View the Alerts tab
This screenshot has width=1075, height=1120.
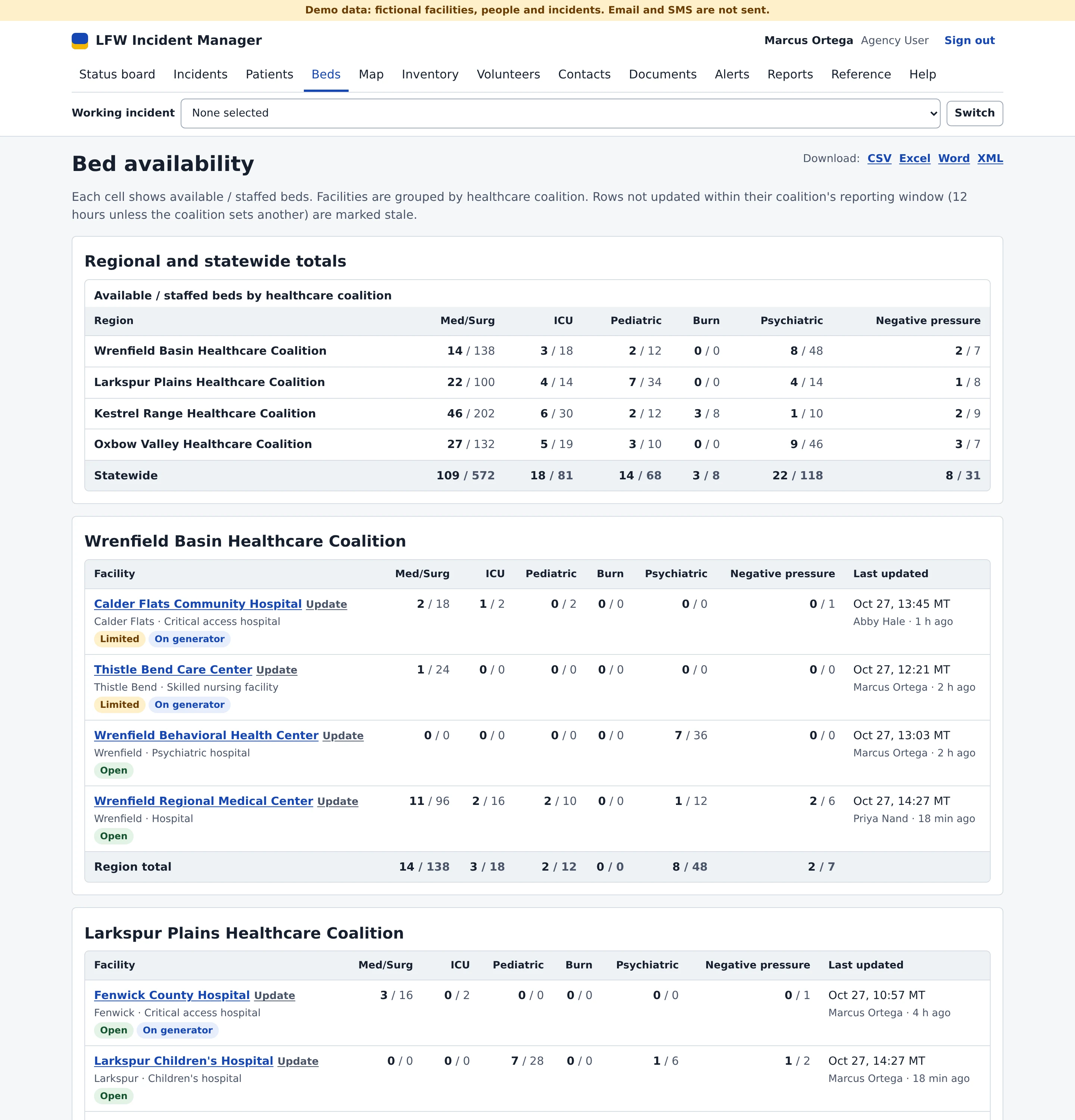pyautogui.click(x=732, y=74)
